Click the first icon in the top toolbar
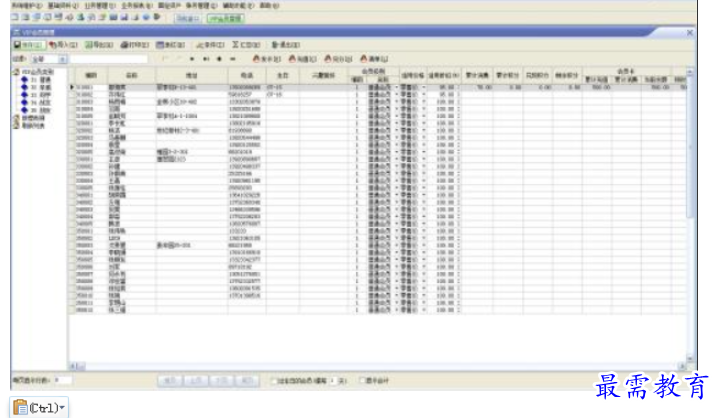Viewport: 717px width, 418px height. pyautogui.click(x=15, y=17)
